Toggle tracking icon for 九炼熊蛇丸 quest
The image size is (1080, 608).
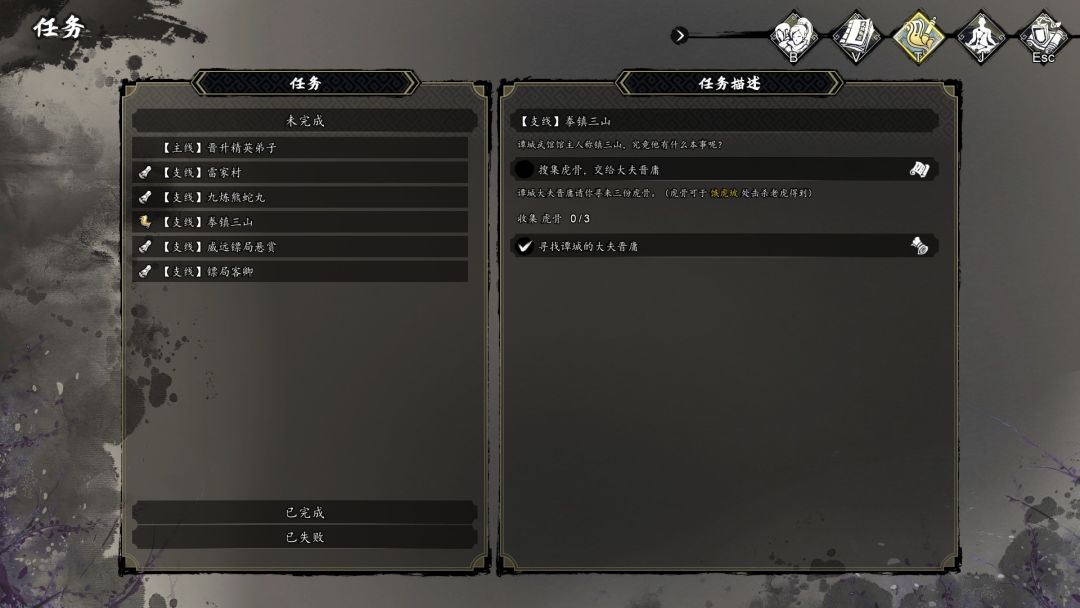tap(145, 197)
